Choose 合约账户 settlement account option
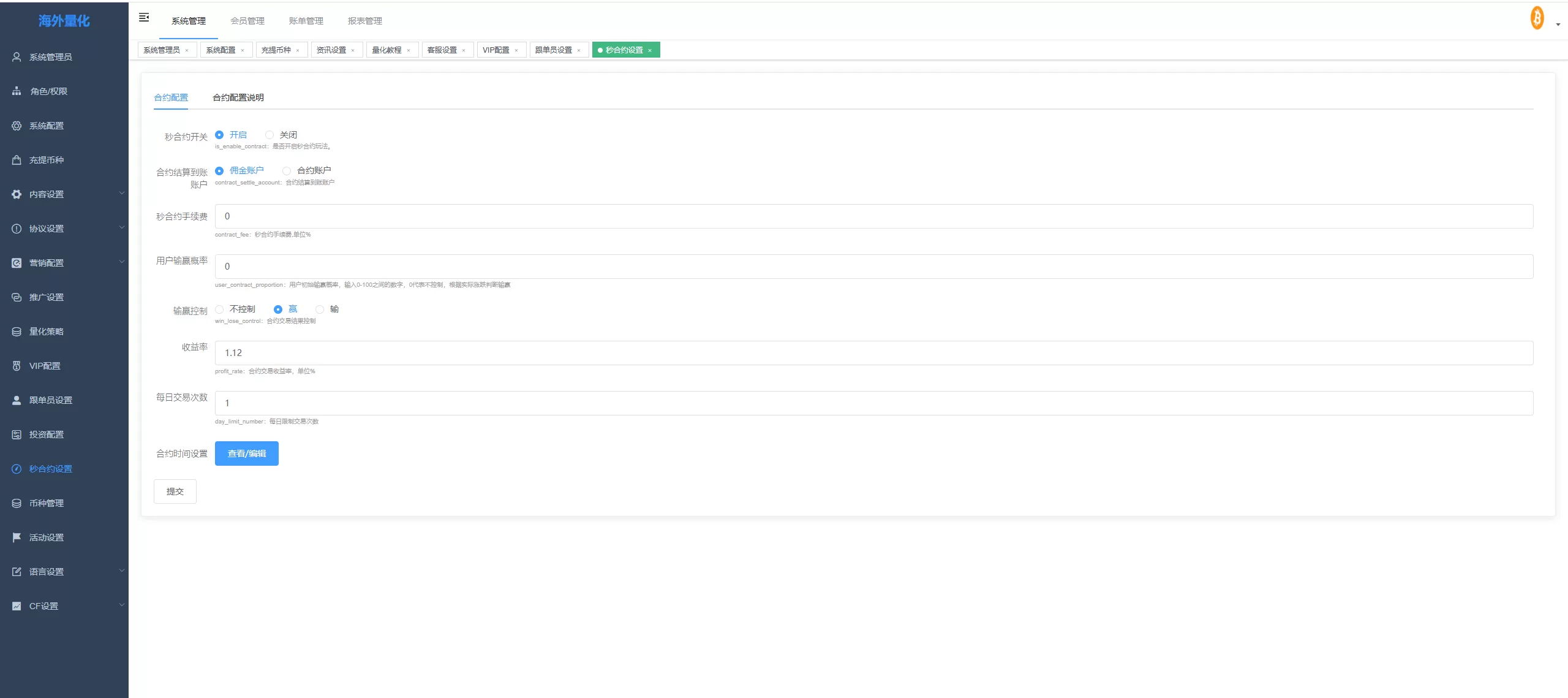This screenshot has width=1568, height=698. pos(287,171)
